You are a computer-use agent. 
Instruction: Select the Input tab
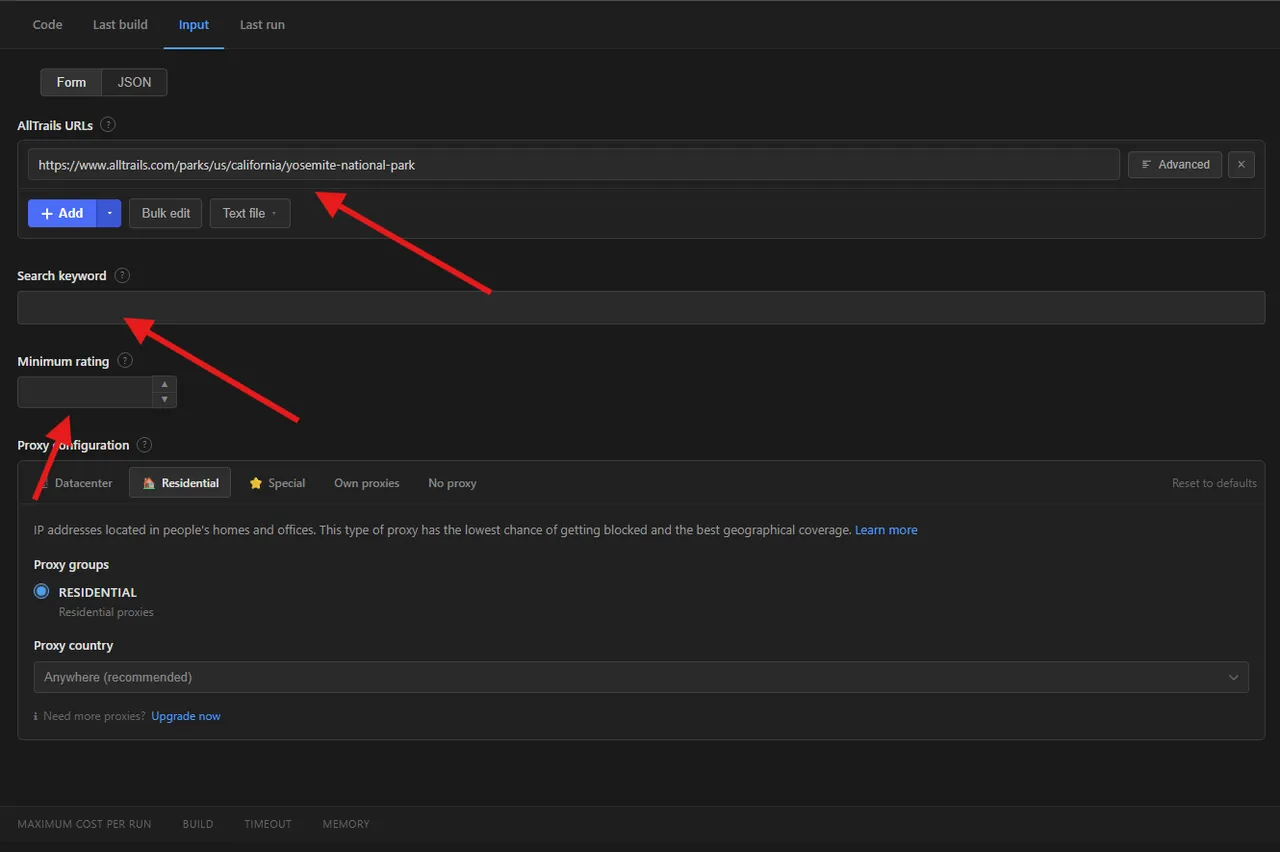pyautogui.click(x=194, y=25)
